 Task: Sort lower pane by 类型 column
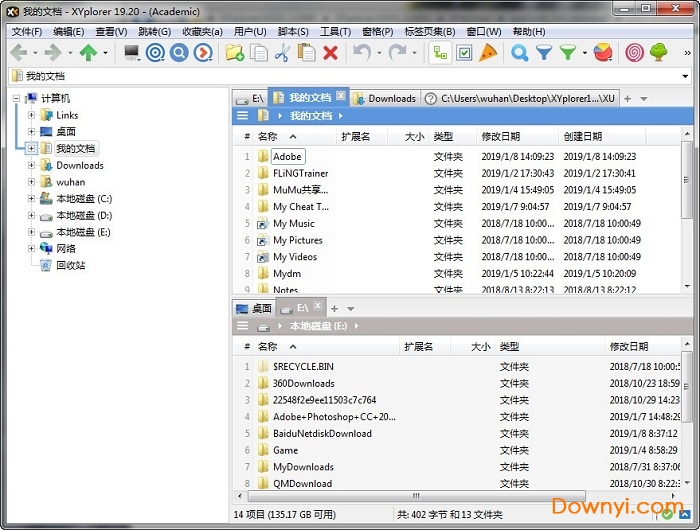click(549, 346)
